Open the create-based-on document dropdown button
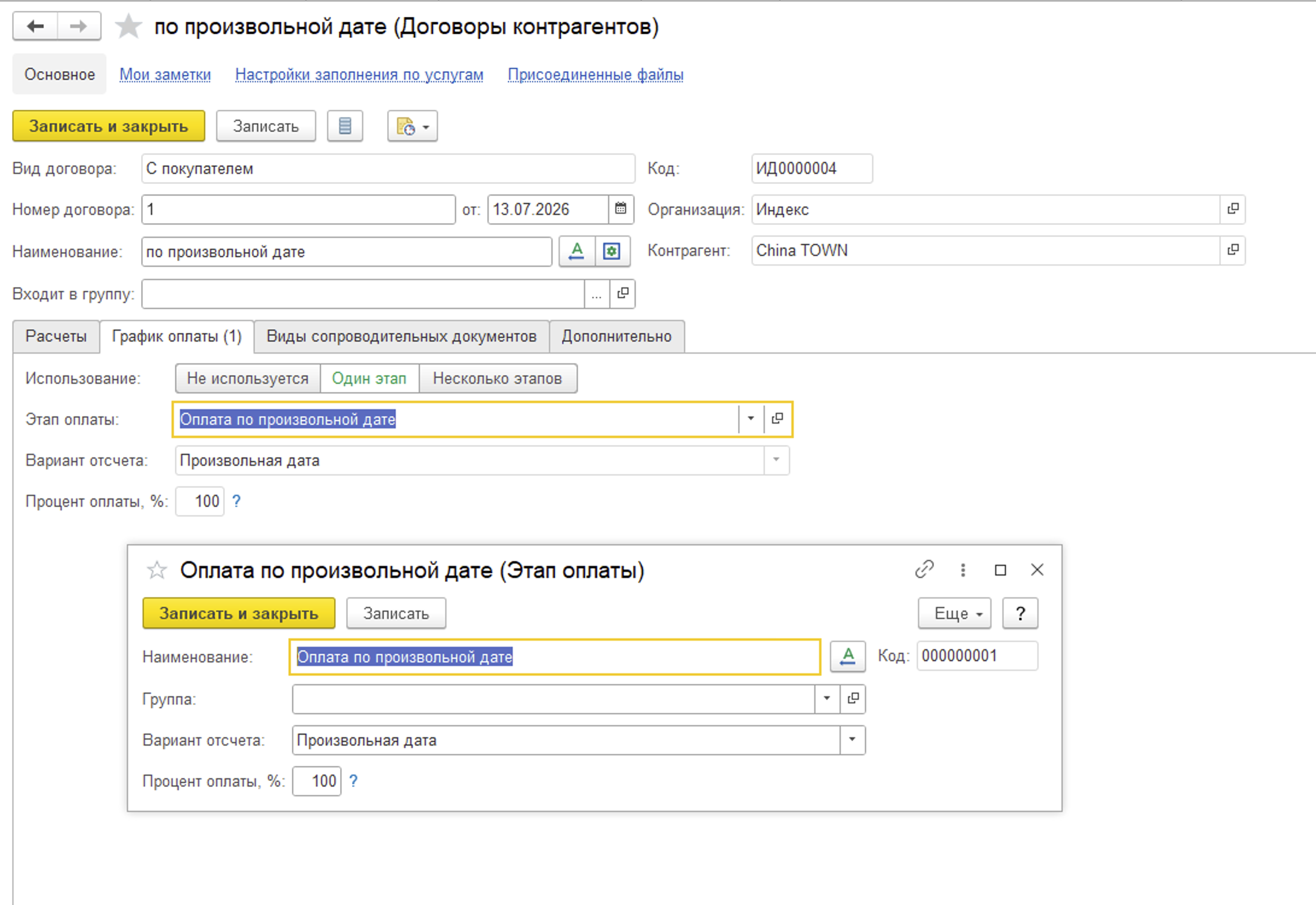1316x905 pixels. tap(413, 126)
